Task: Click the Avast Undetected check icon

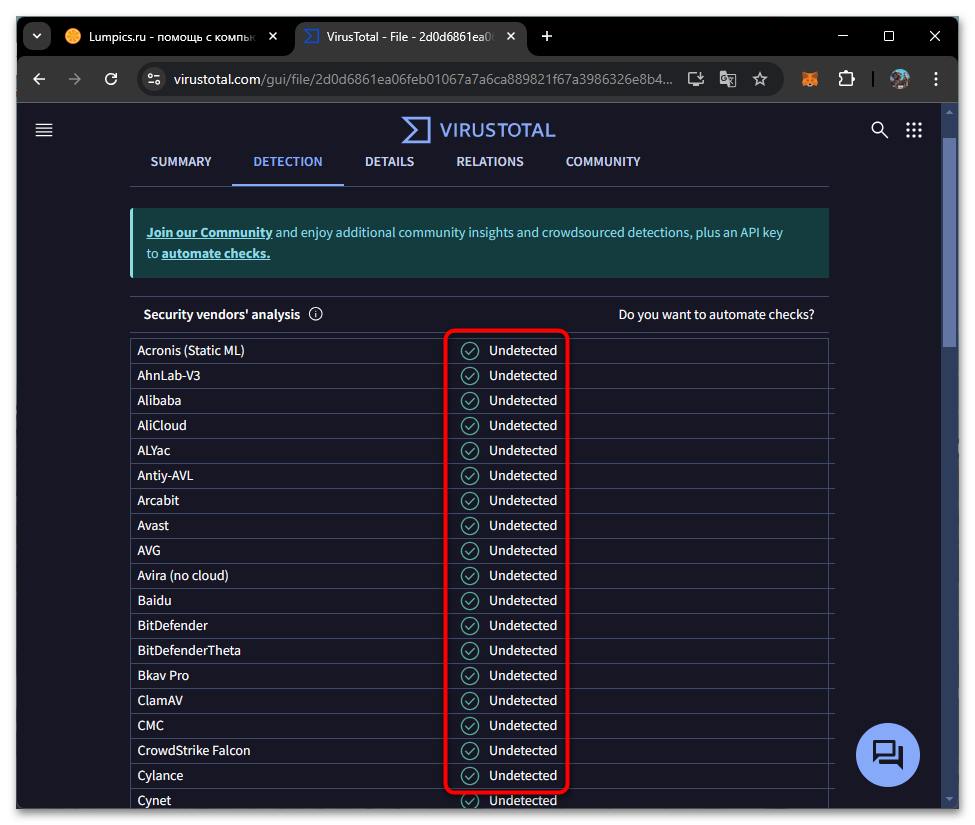Action: point(470,525)
